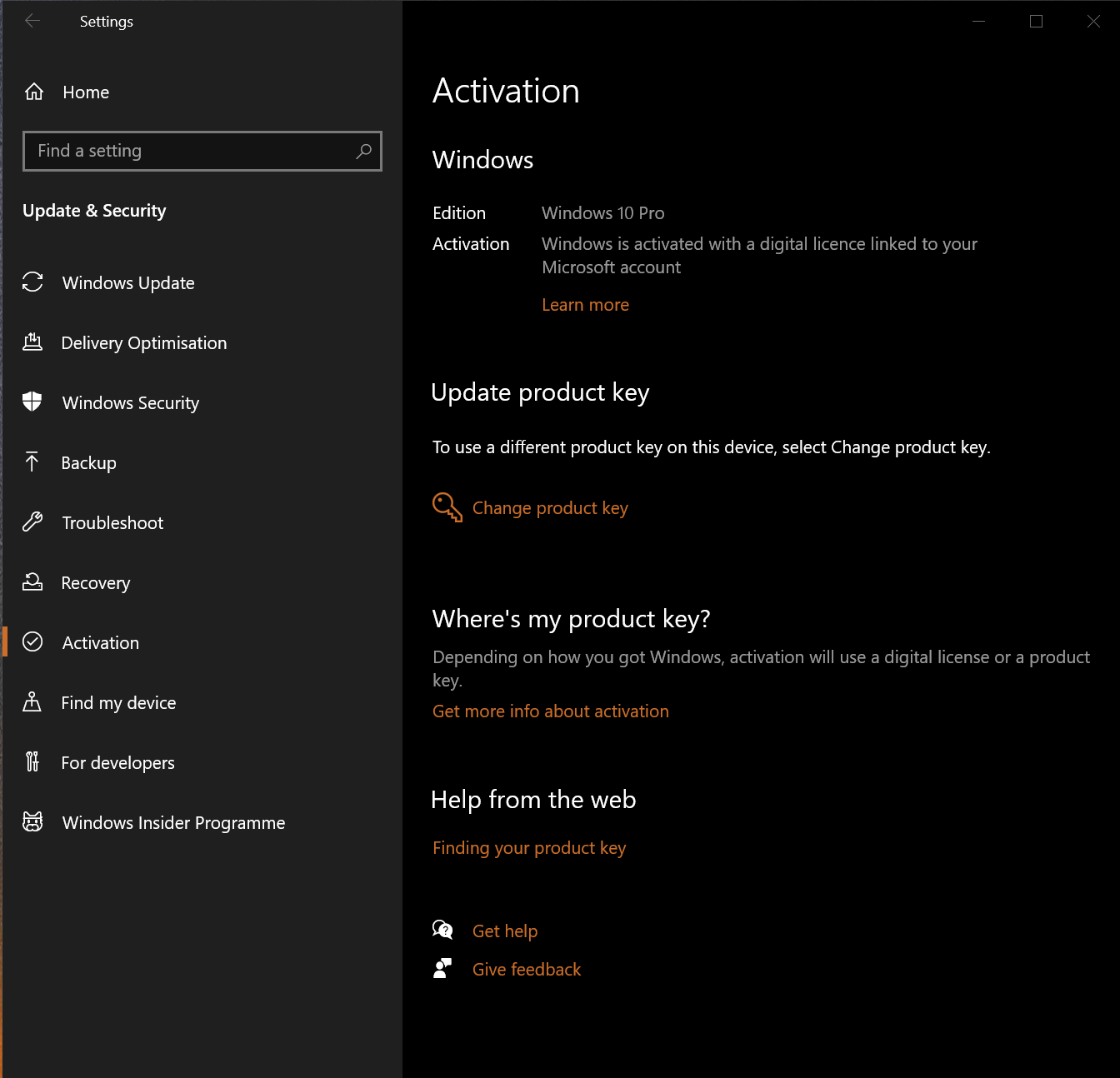The width and height of the screenshot is (1120, 1078).
Task: Click the back arrow in Settings title bar
Action: pos(32,21)
